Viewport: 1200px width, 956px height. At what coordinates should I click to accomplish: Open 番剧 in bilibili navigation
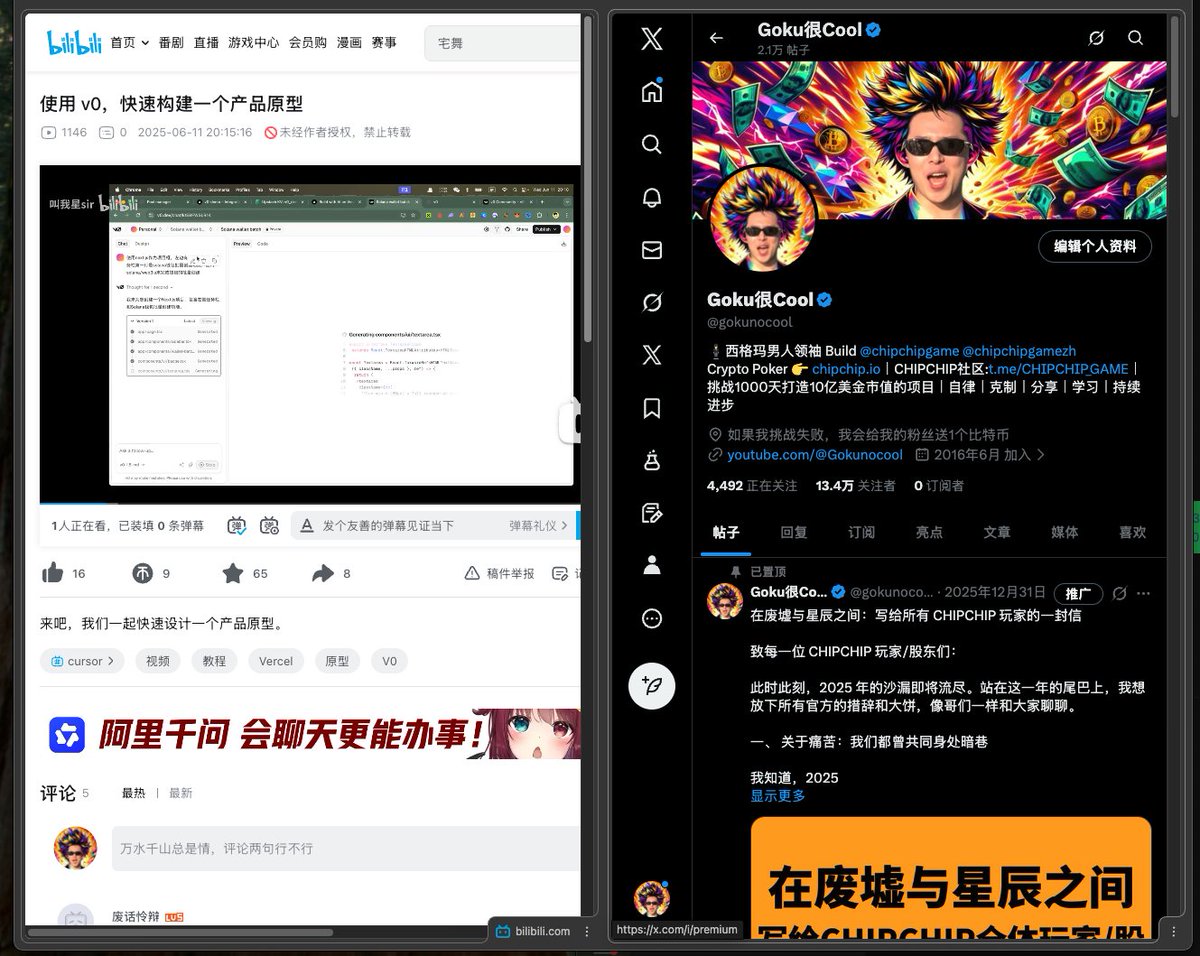pyautogui.click(x=171, y=42)
